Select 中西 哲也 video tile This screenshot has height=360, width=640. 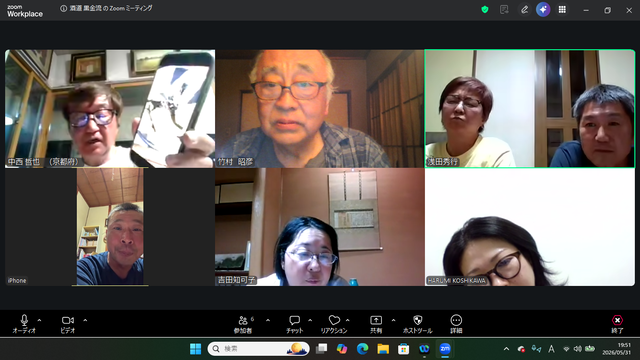110,109
